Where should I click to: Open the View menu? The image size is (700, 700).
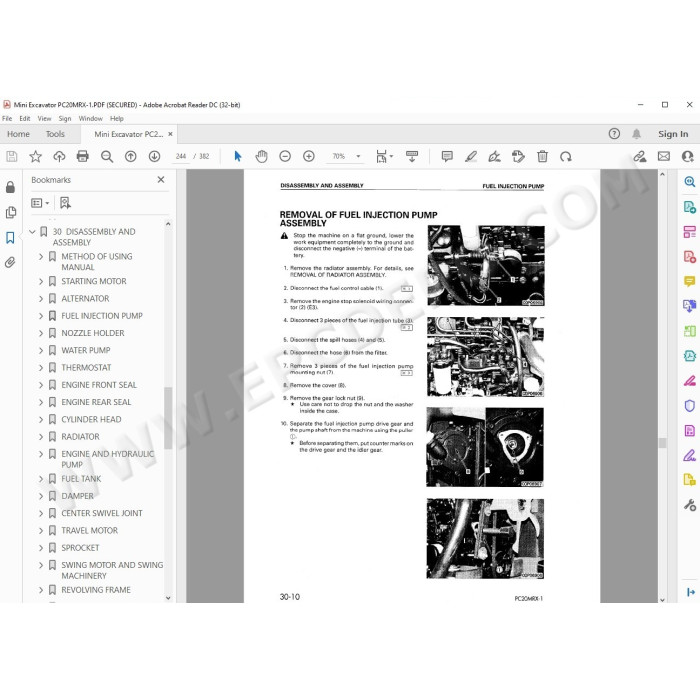[x=44, y=119]
